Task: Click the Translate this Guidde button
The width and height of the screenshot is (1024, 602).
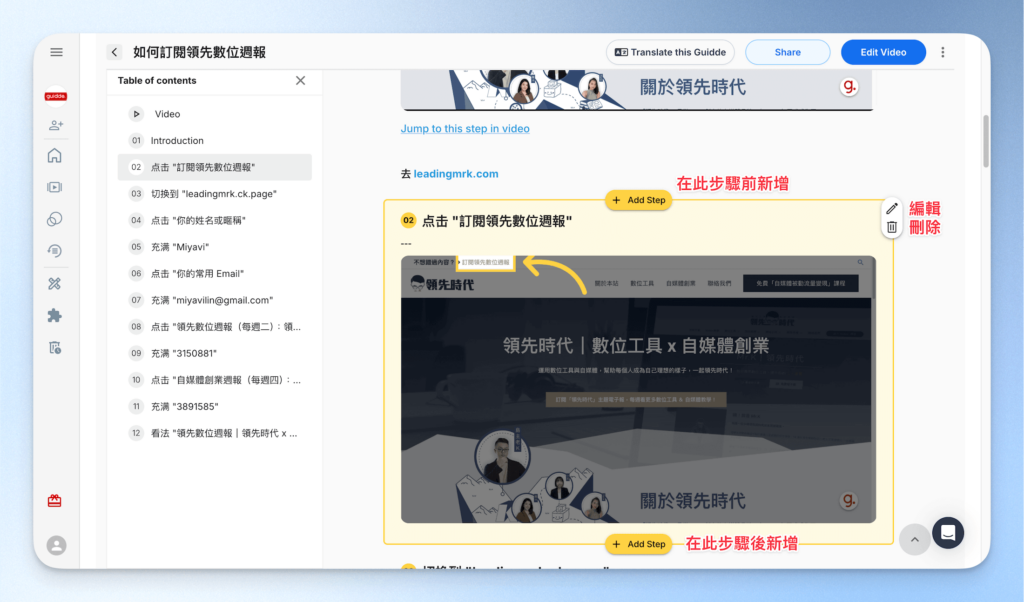Action: point(670,52)
